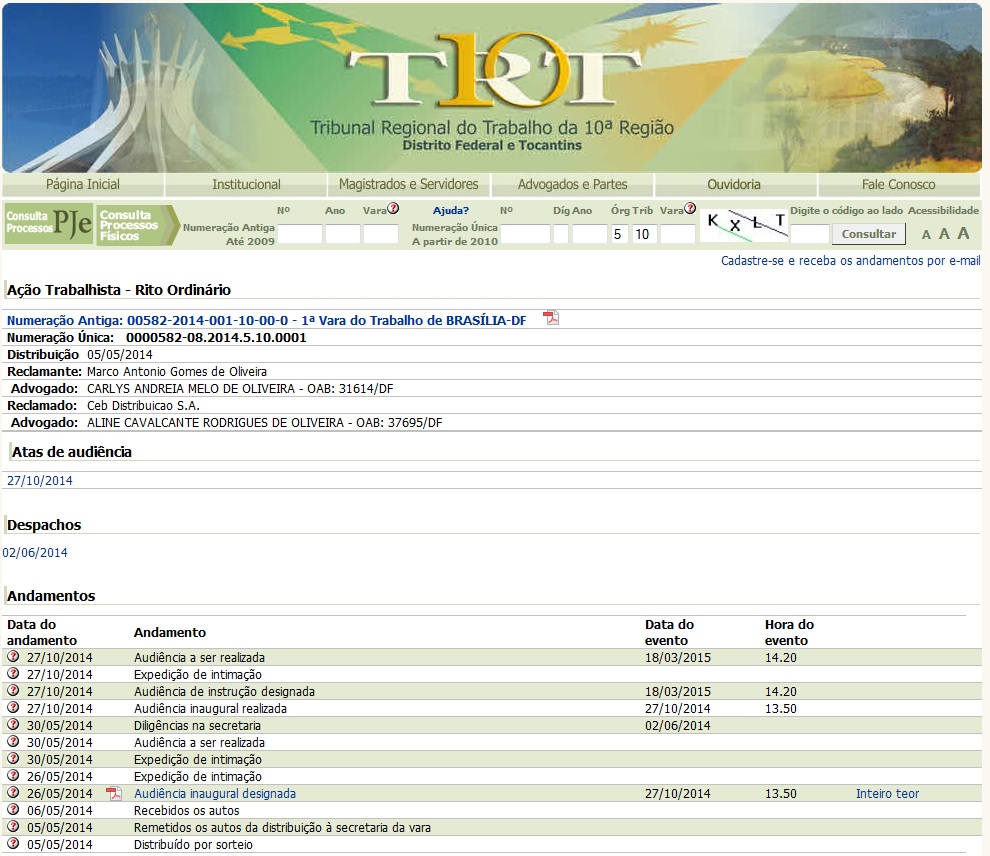Screen dimensions: 990x856
Task: Open the 27/10/2014 audiência ata link
Action: click(x=40, y=481)
